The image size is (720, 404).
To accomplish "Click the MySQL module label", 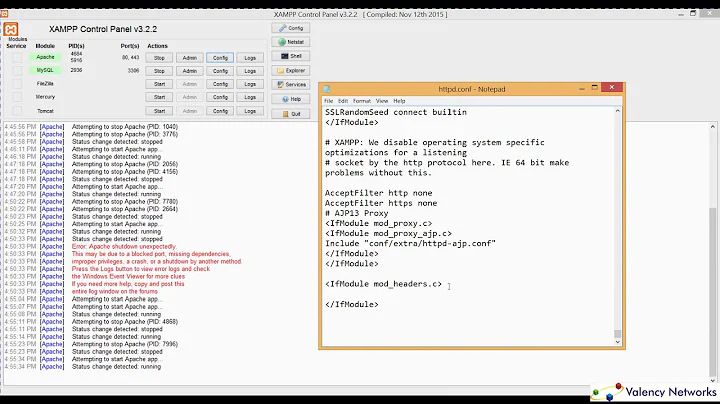I will 45,70.
